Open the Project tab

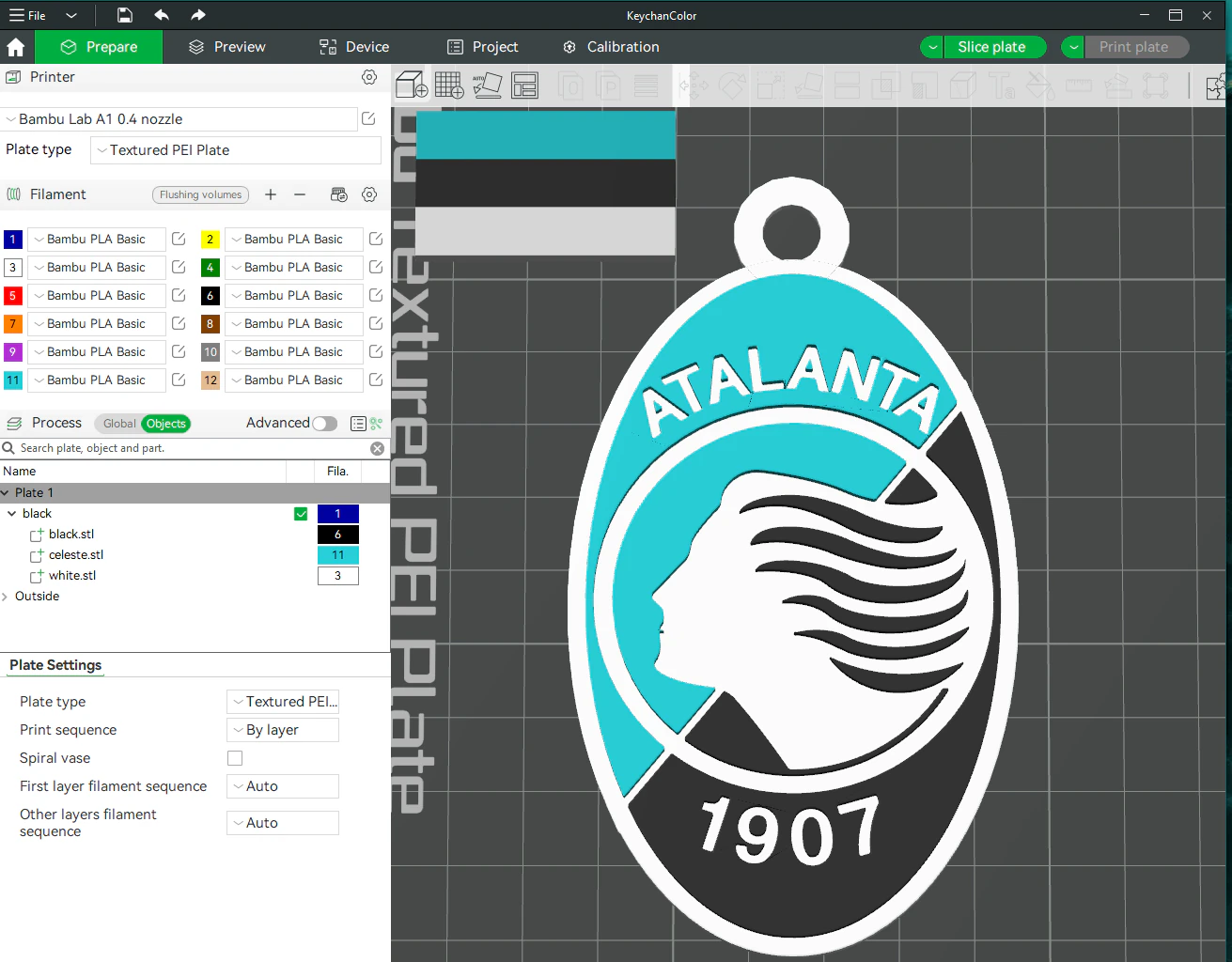click(483, 47)
